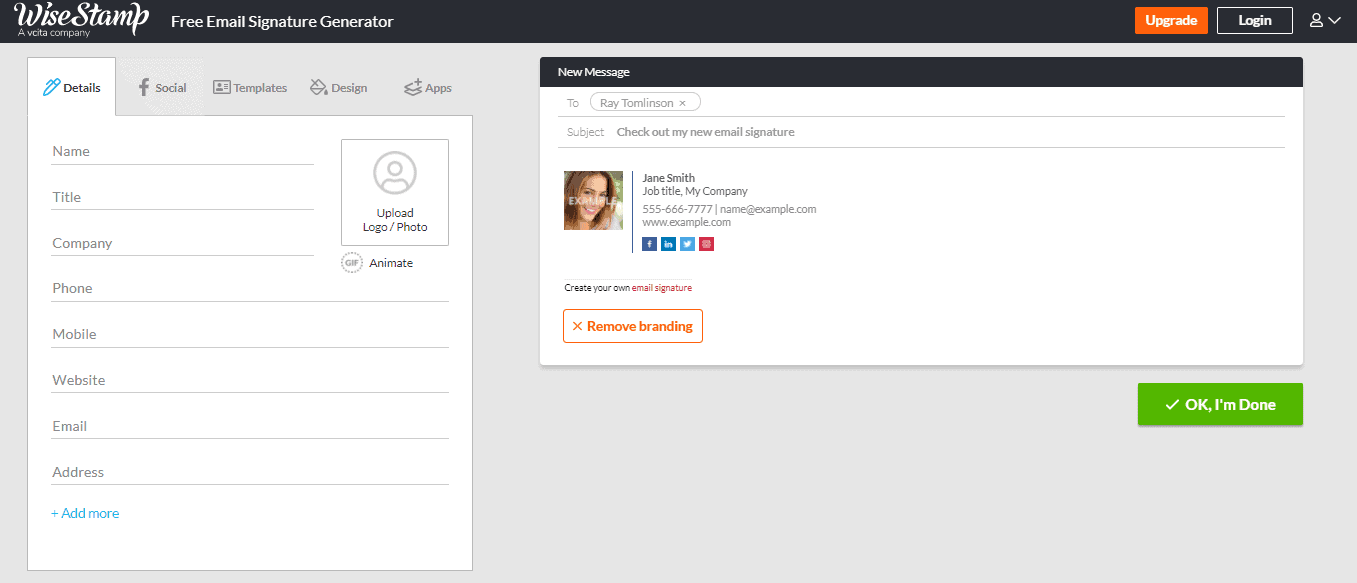Expand more fields with Add more
Image resolution: width=1357 pixels, height=583 pixels.
[85, 513]
